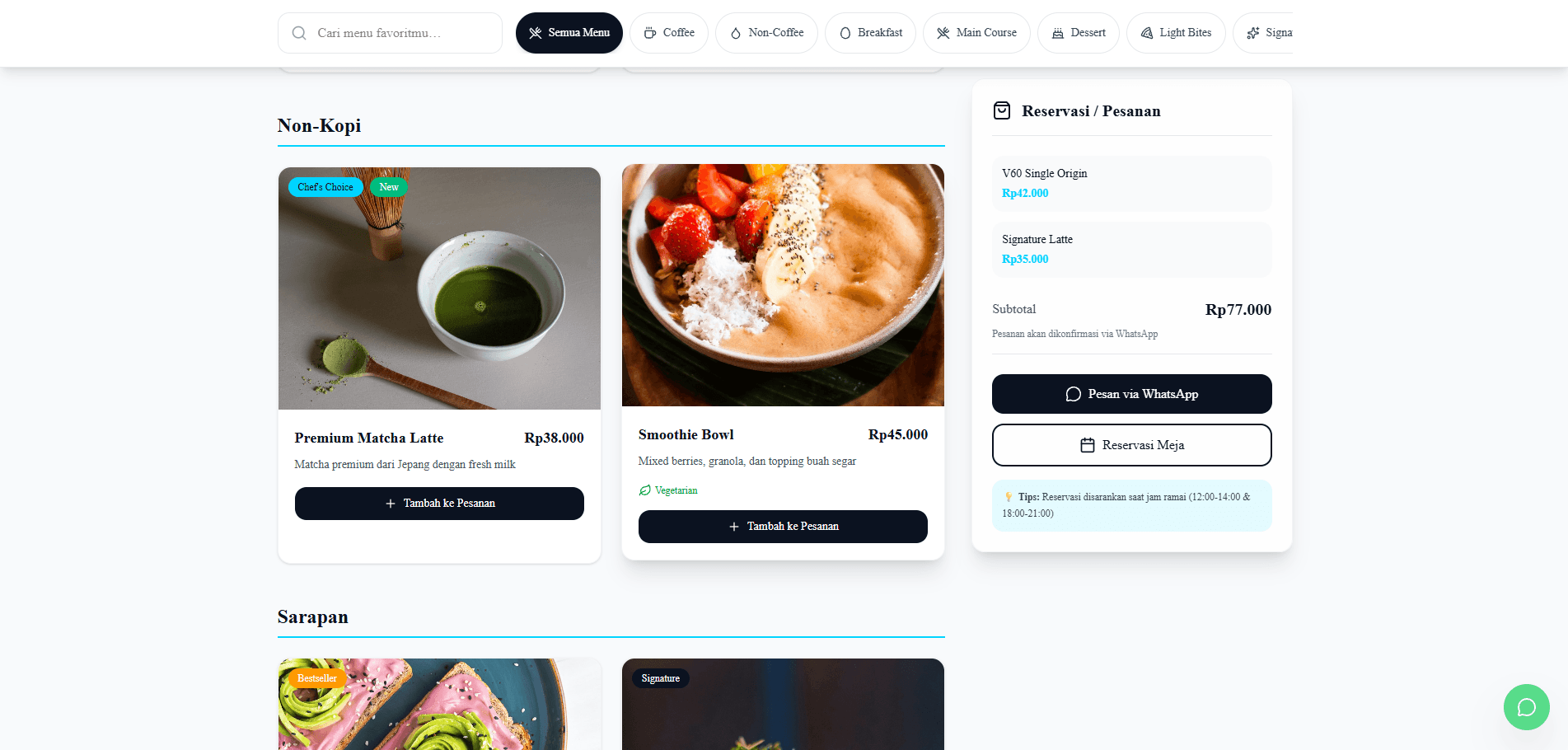Select the V60 Single Origin order item
This screenshot has height=750, width=1568.
tap(1132, 184)
